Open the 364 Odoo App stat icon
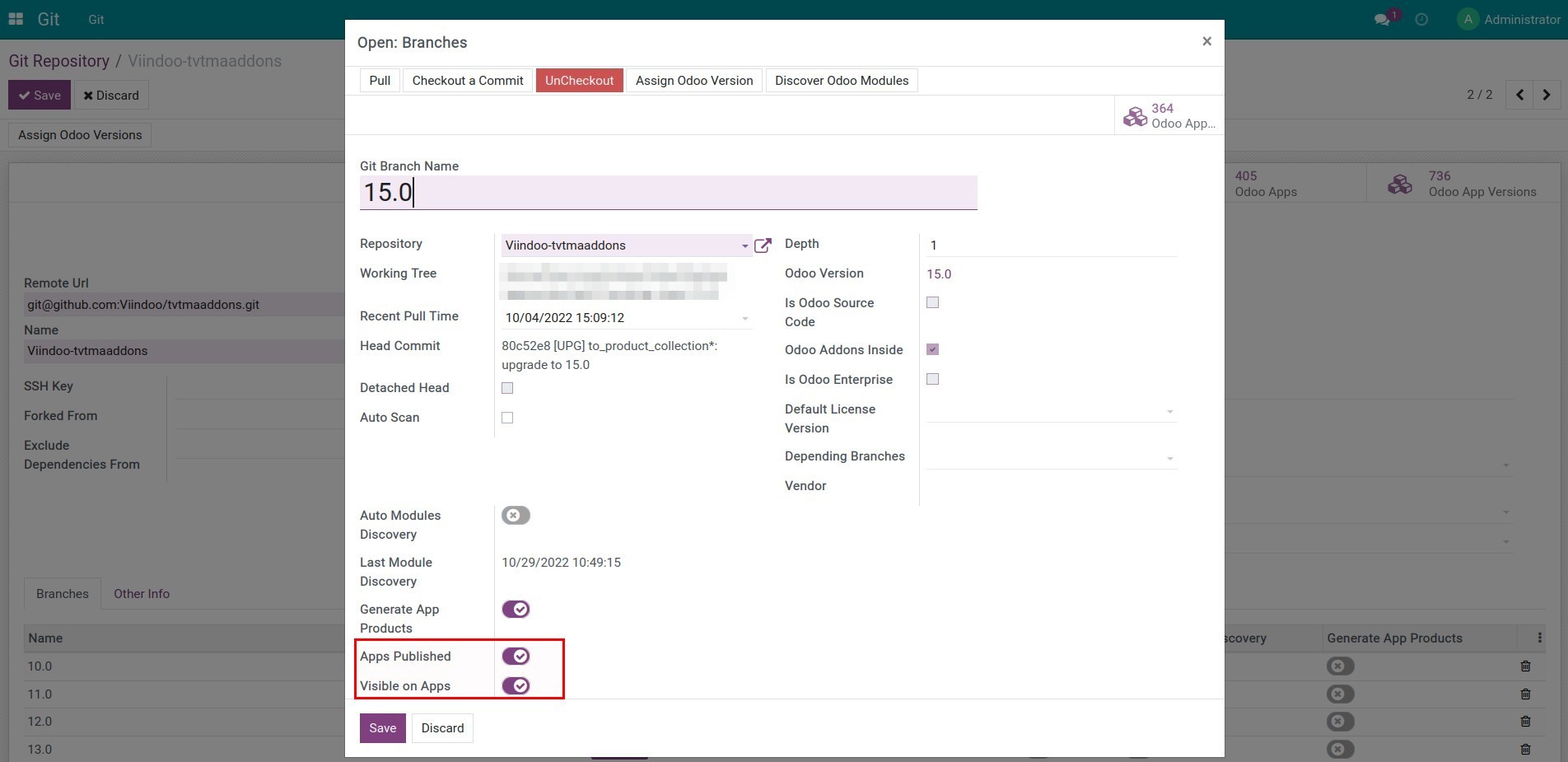Screen dimensions: 1568x762 coord(1136,116)
